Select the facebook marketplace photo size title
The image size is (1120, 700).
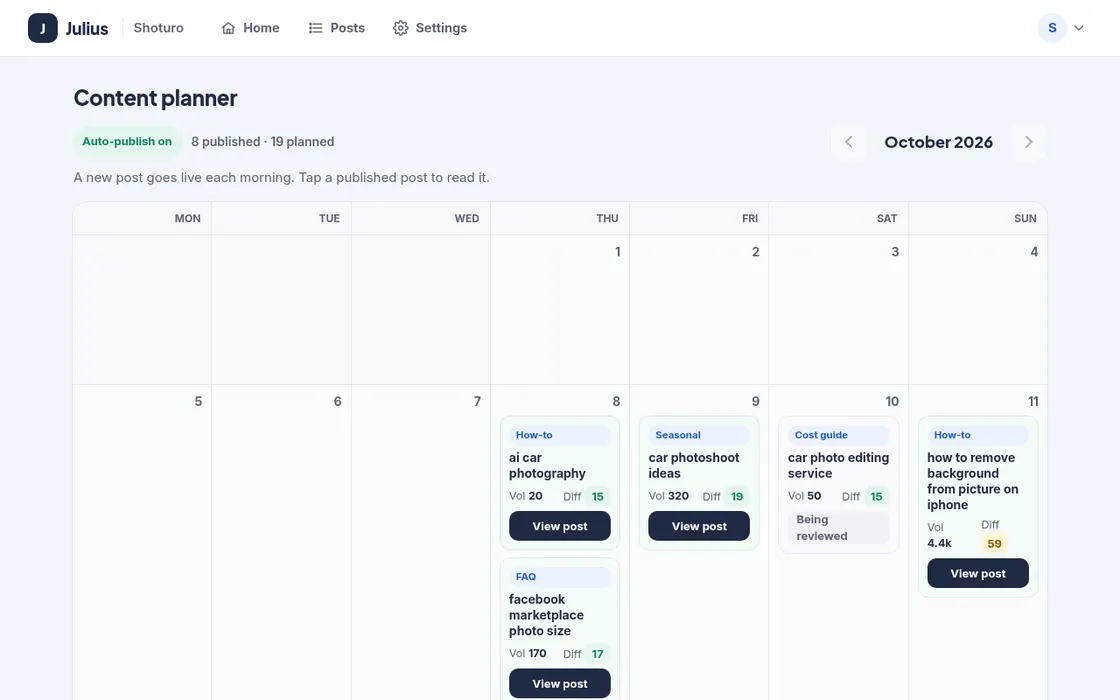(546, 615)
